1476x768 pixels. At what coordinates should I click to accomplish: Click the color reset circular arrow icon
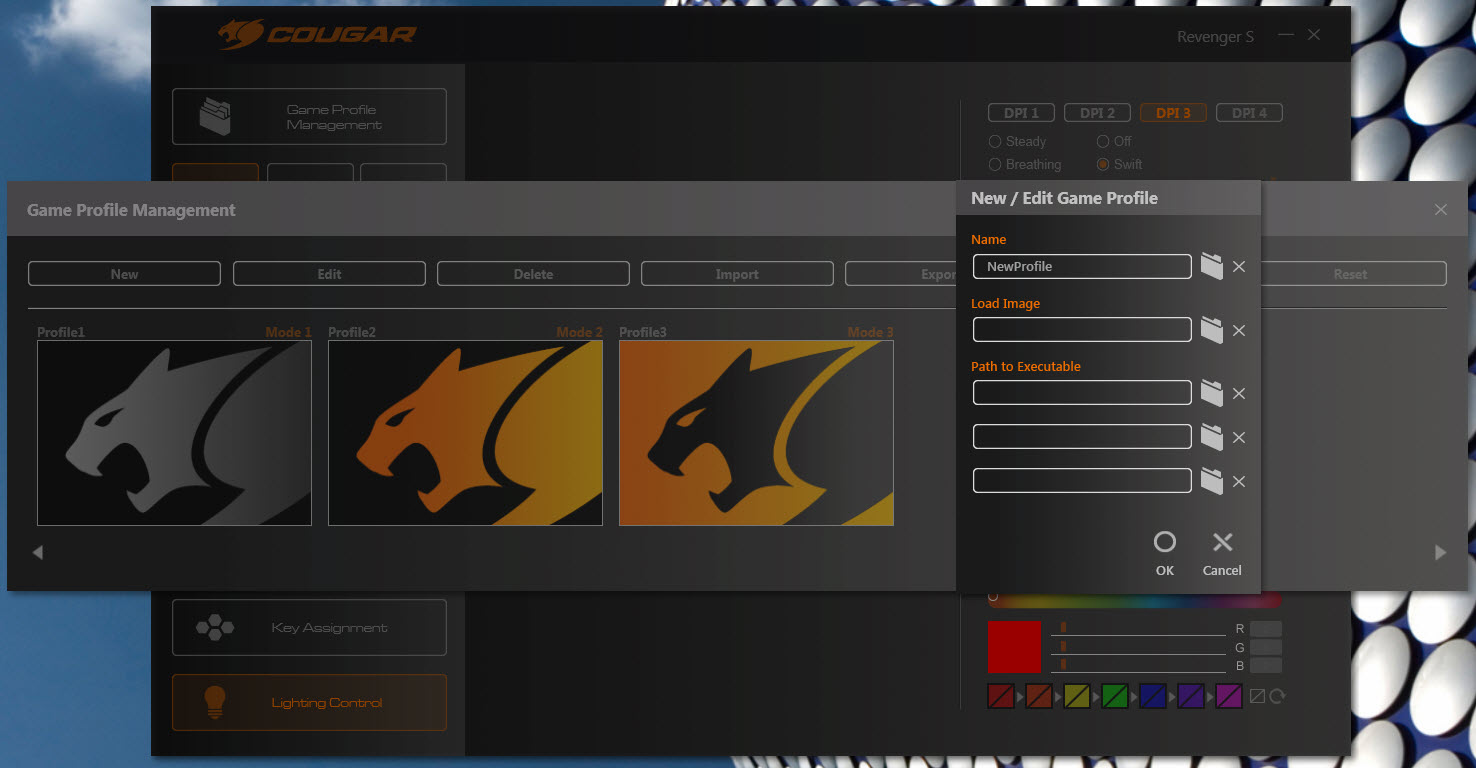tap(1277, 696)
